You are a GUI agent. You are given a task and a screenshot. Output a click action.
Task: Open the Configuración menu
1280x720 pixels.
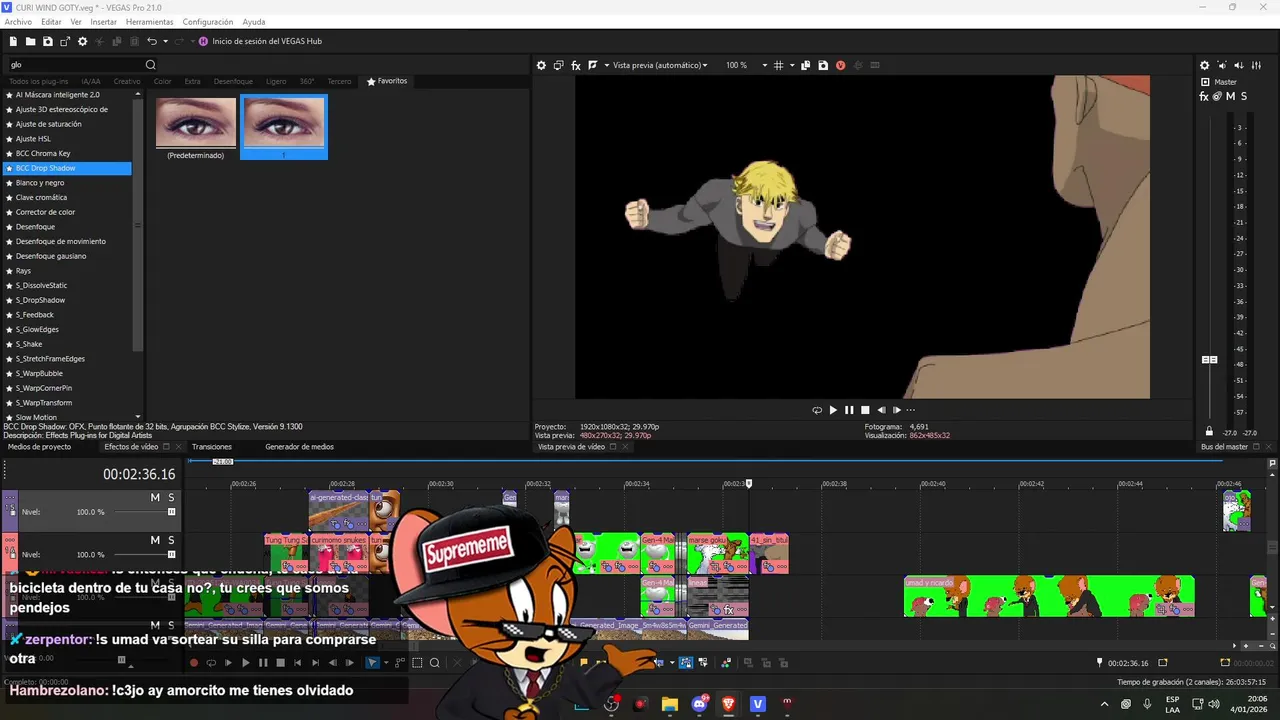[207, 21]
